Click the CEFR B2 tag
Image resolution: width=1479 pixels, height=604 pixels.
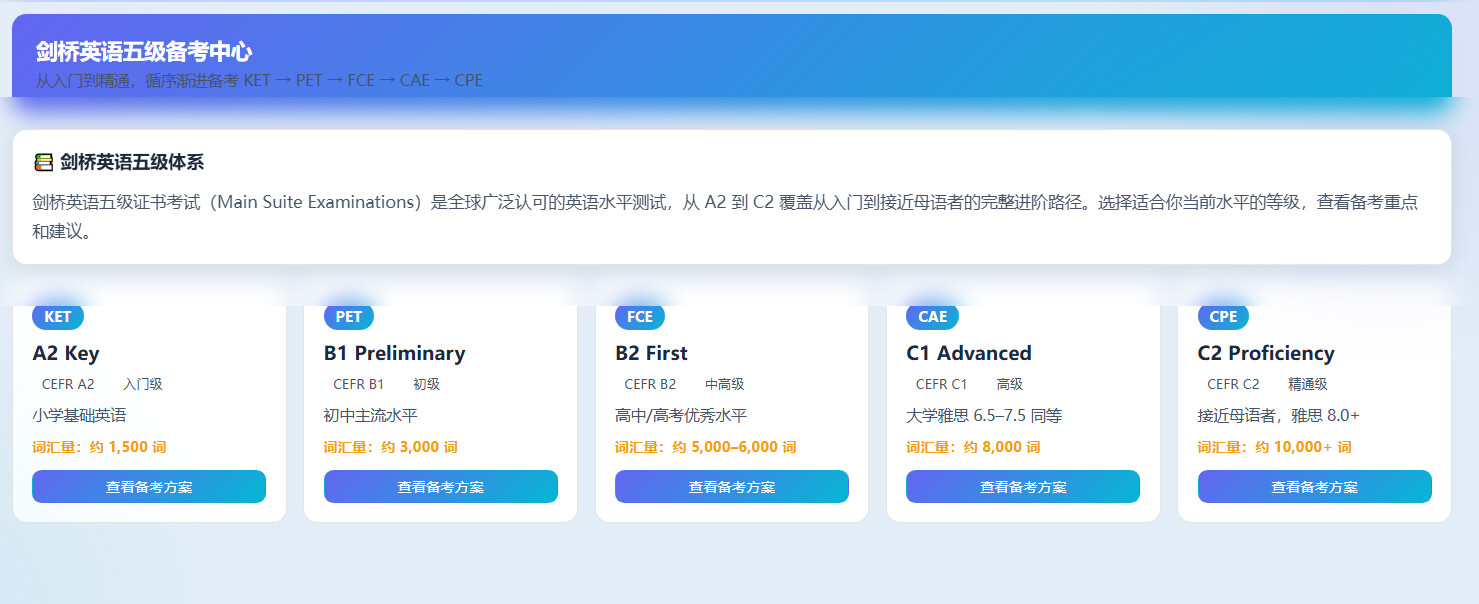pyautogui.click(x=650, y=384)
